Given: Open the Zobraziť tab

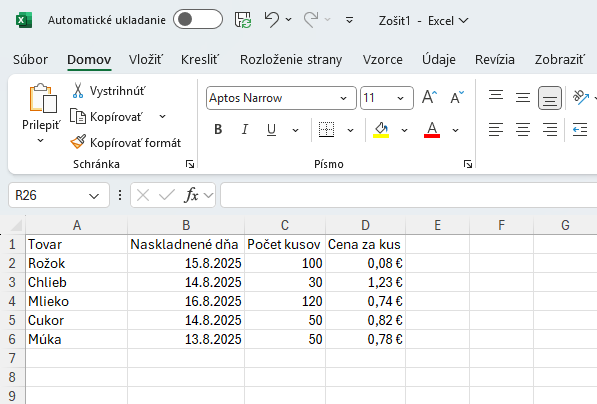Looking at the screenshot, I should tap(560, 60).
